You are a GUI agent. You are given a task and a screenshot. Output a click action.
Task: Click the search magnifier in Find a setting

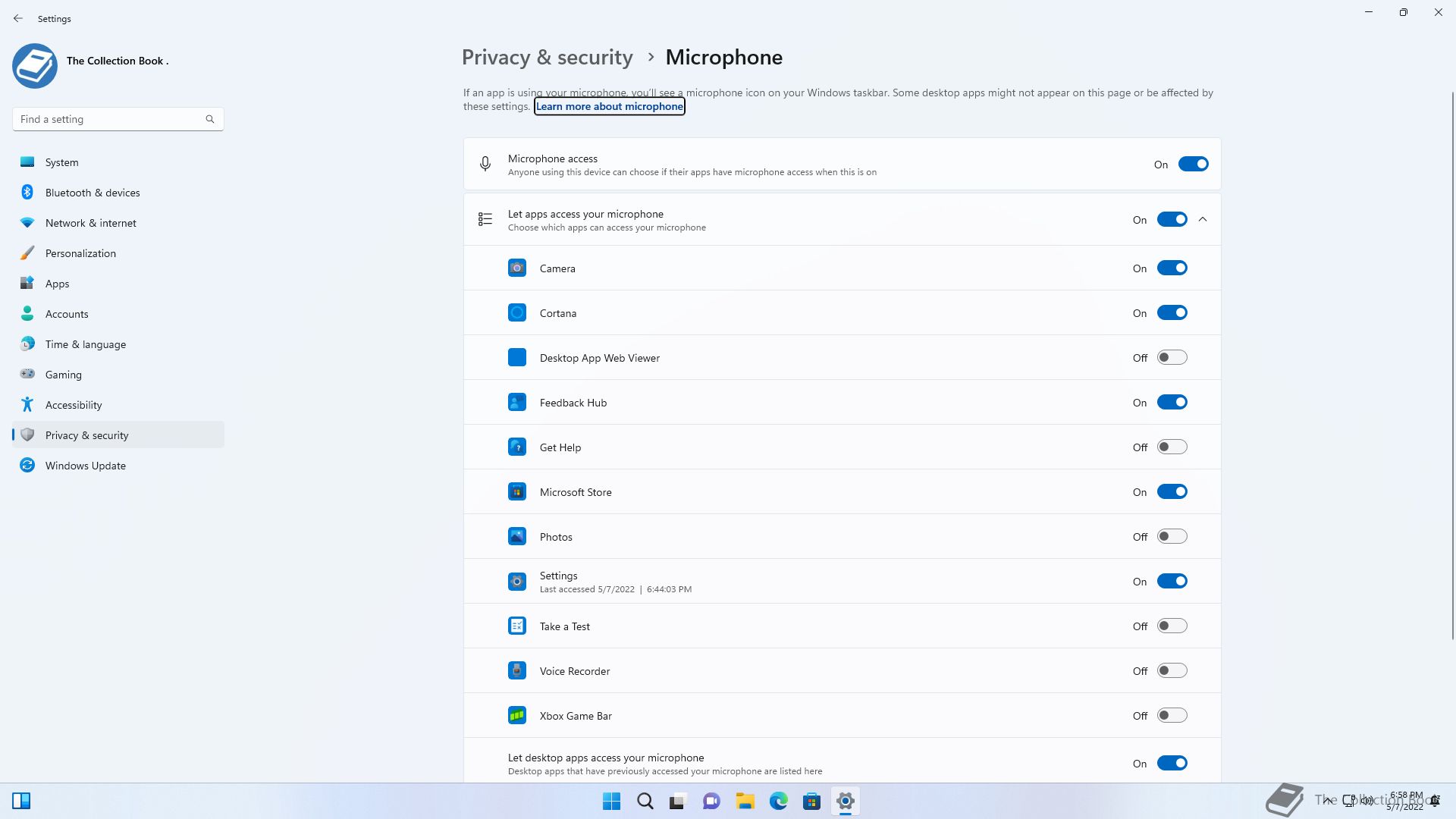tap(210, 119)
